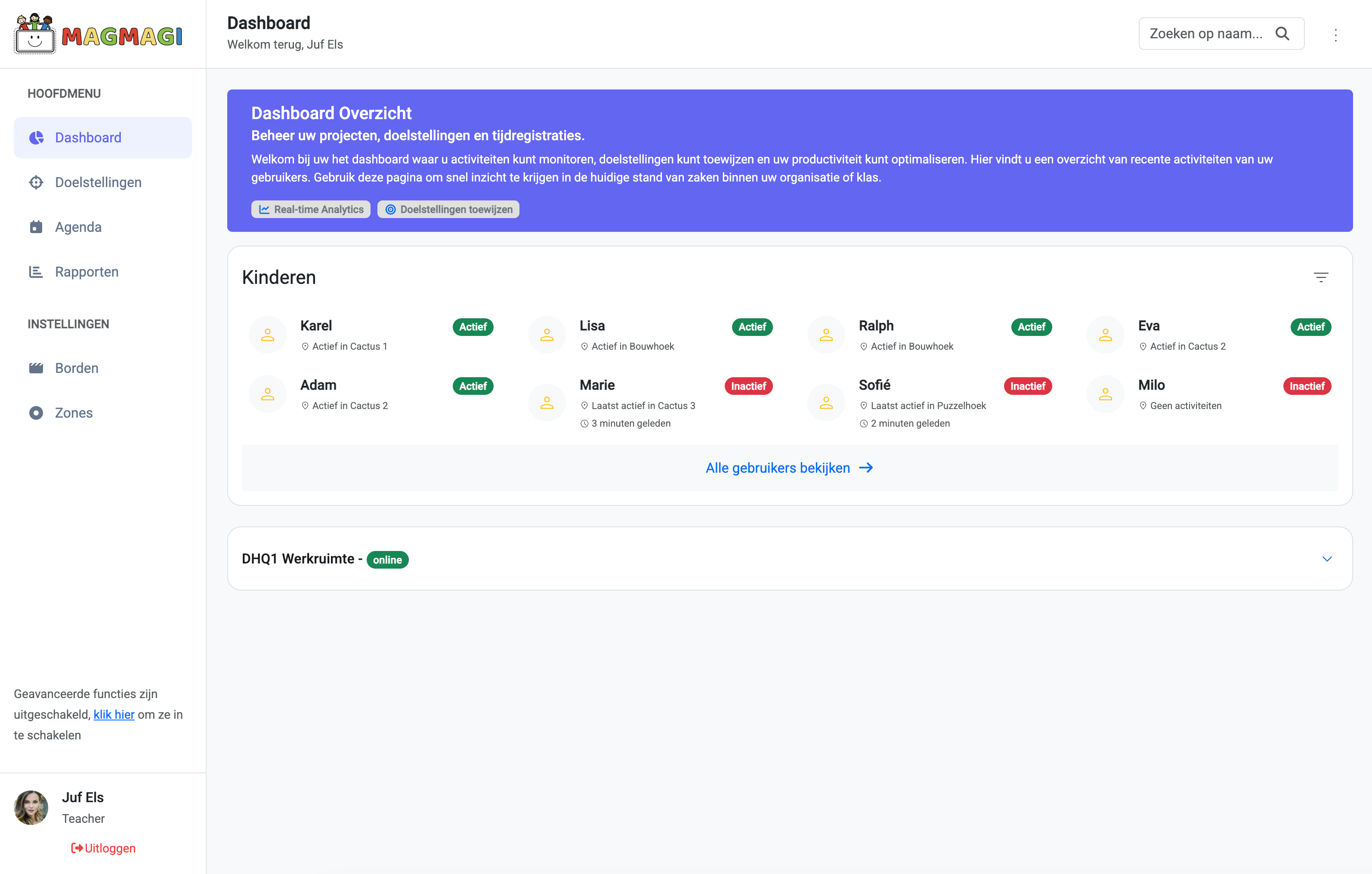Toggle the online badge of DHQ1 Werkruimte
Viewport: 1372px width, 874px height.
(387, 559)
